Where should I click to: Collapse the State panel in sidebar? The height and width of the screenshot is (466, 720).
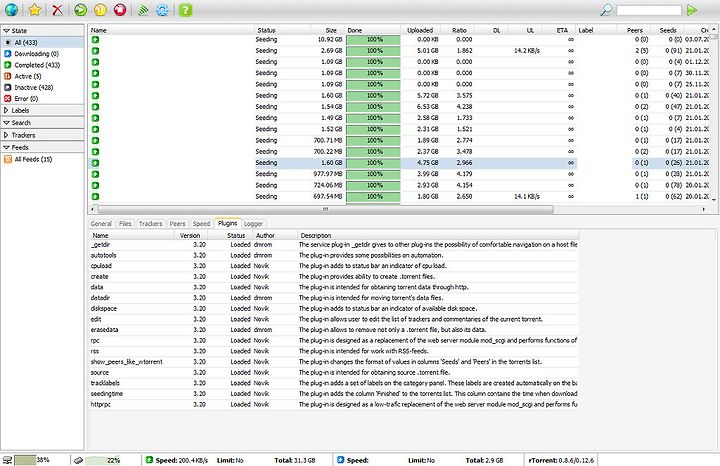pyautogui.click(x=42, y=30)
